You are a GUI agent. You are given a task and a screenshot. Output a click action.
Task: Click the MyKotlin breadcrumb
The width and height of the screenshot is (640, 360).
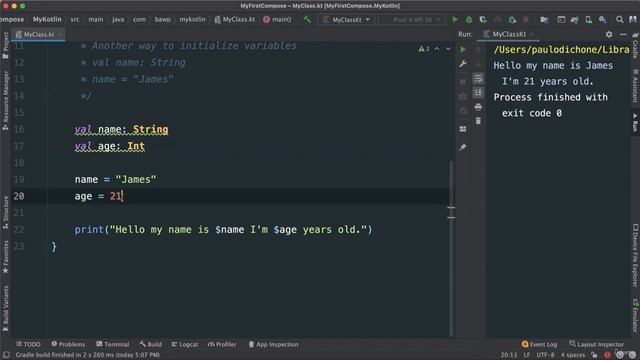(x=47, y=19)
